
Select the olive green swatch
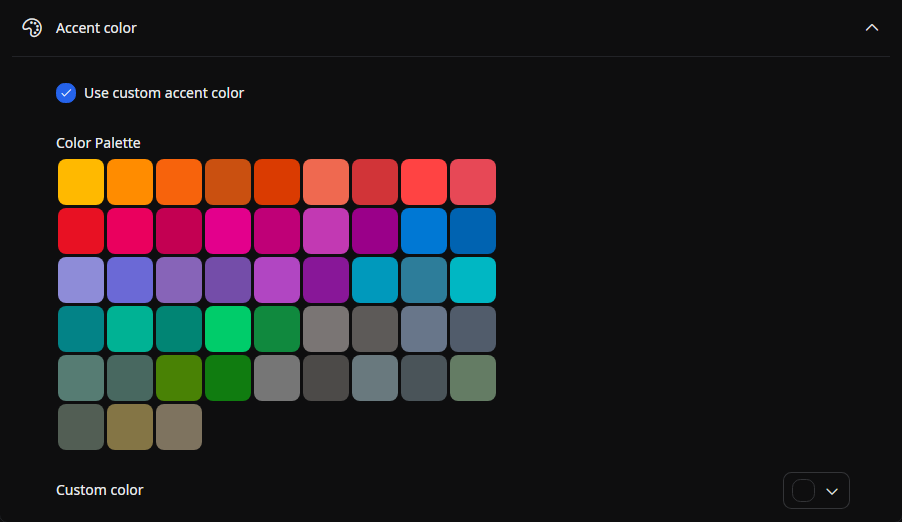[x=179, y=378]
